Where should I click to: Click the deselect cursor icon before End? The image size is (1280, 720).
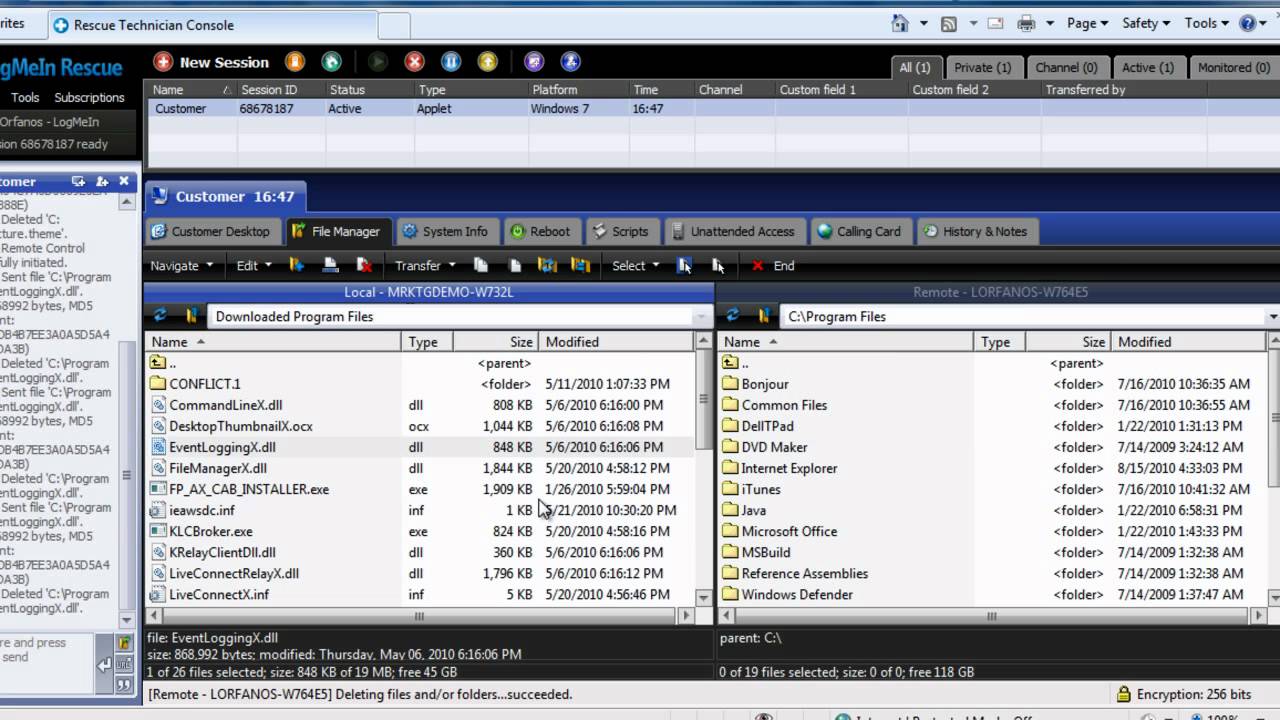pyautogui.click(x=718, y=265)
